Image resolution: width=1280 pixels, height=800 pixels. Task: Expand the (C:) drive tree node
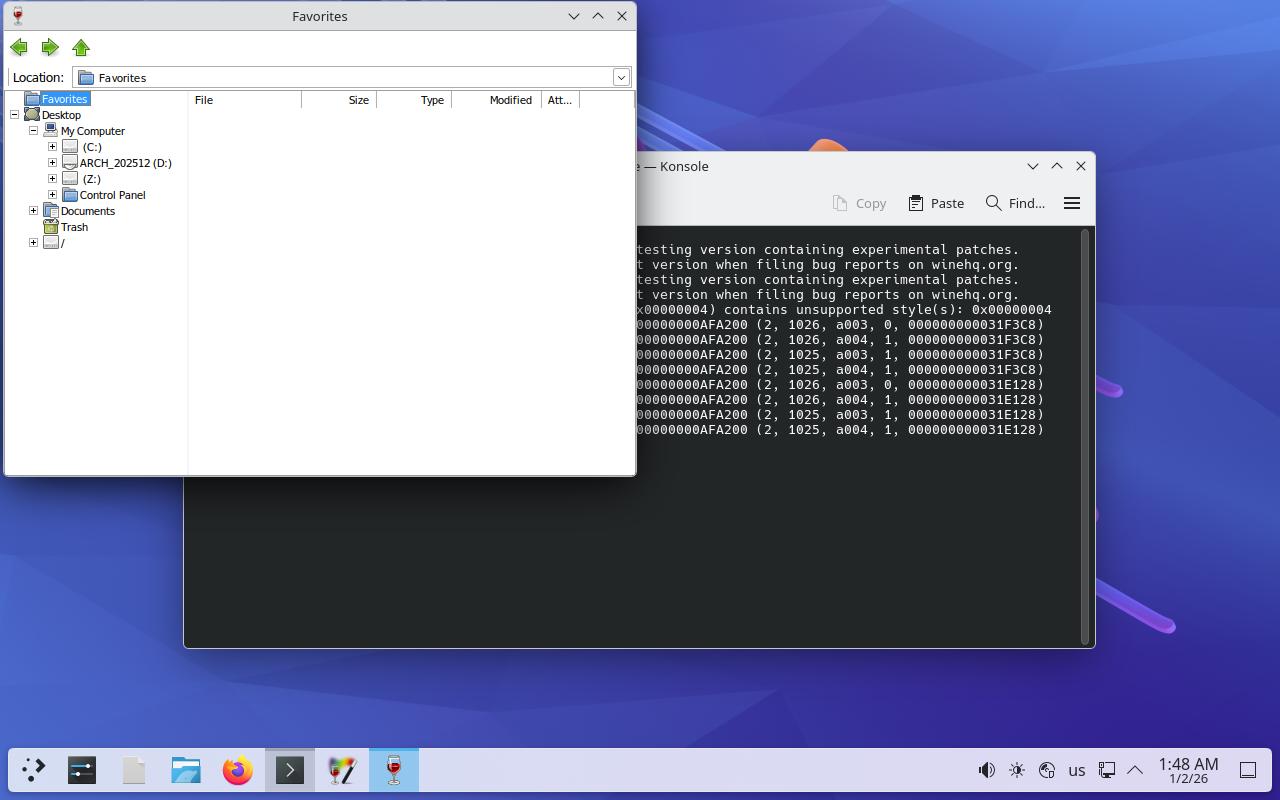(52, 147)
